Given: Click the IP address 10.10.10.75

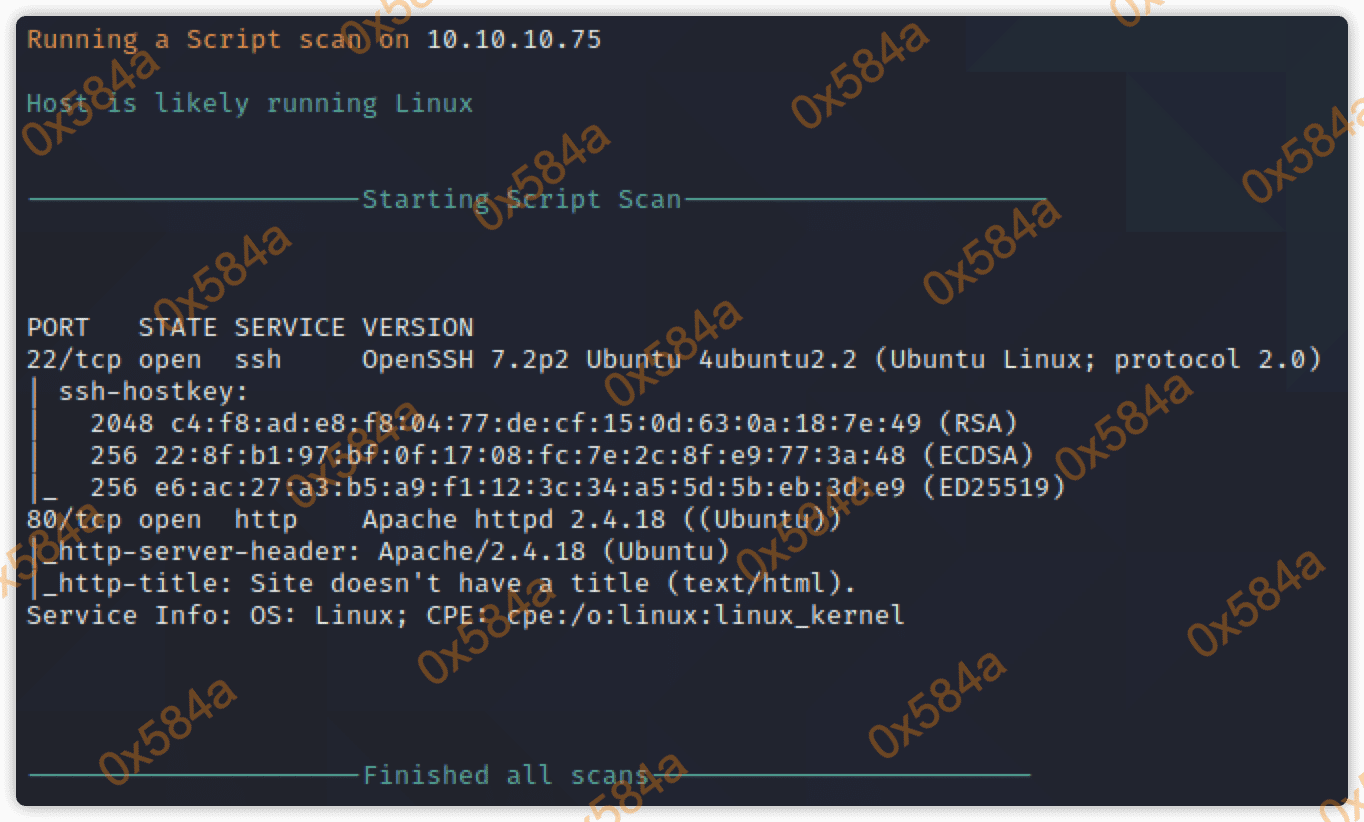Looking at the screenshot, I should tap(514, 40).
